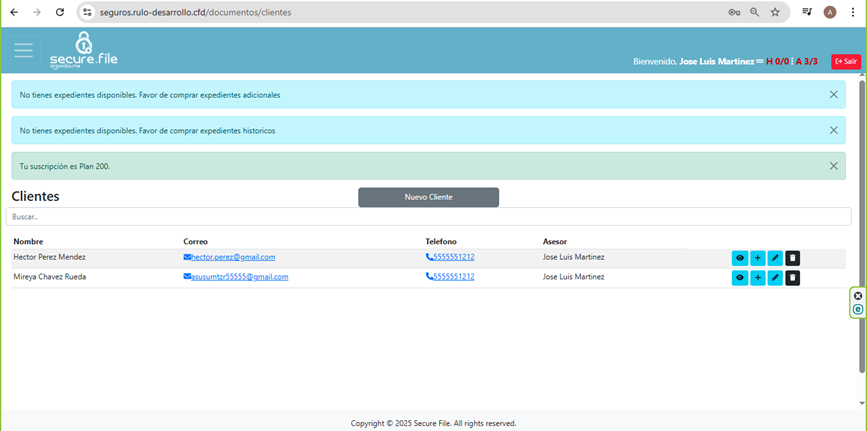Open the Chrome three-dot menu
This screenshot has height=431, width=867.
(x=853, y=12)
